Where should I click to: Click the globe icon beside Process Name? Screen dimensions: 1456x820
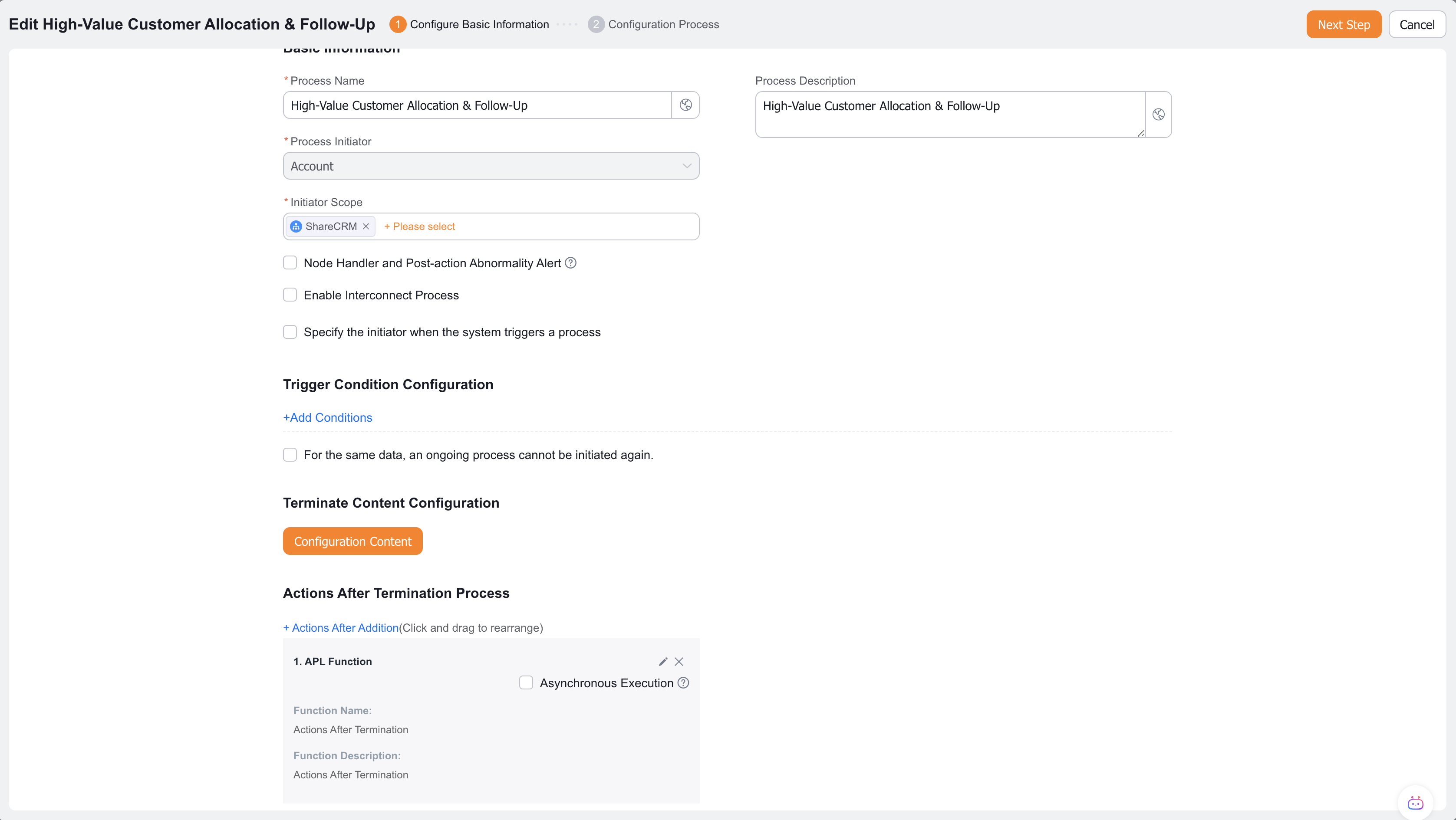(685, 105)
